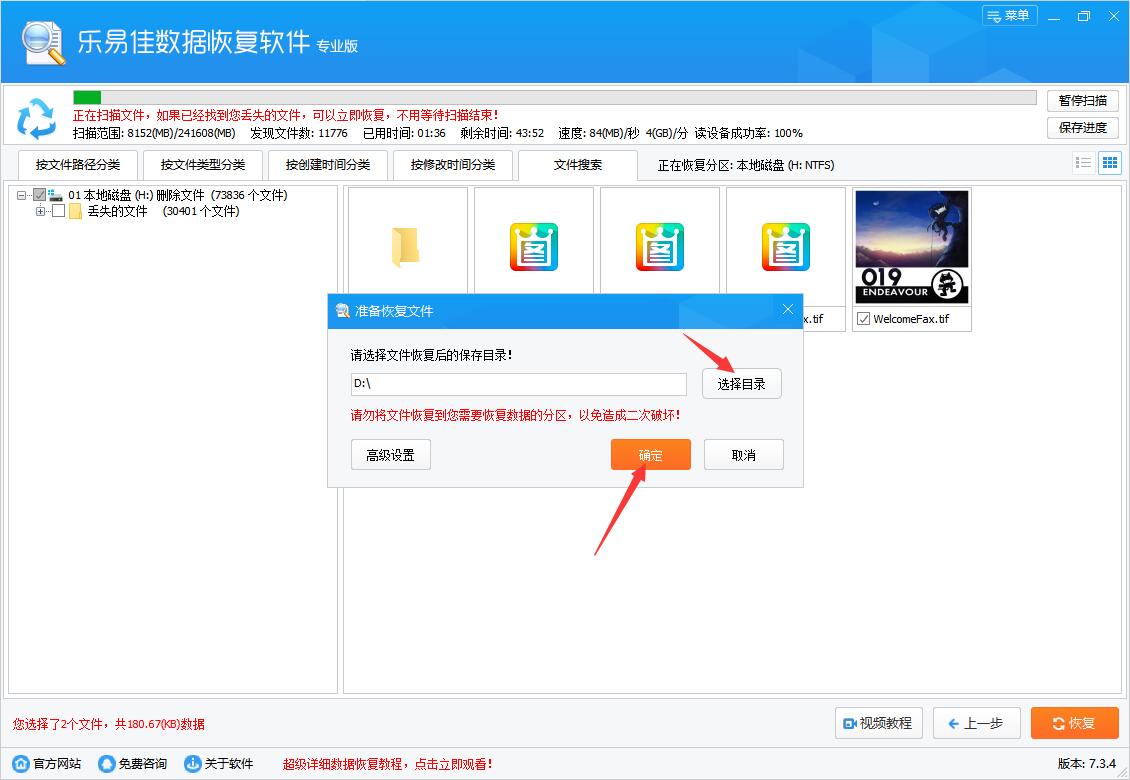1130x780 pixels.
Task: Click the green scan progress bar
Action: pyautogui.click(x=85, y=97)
